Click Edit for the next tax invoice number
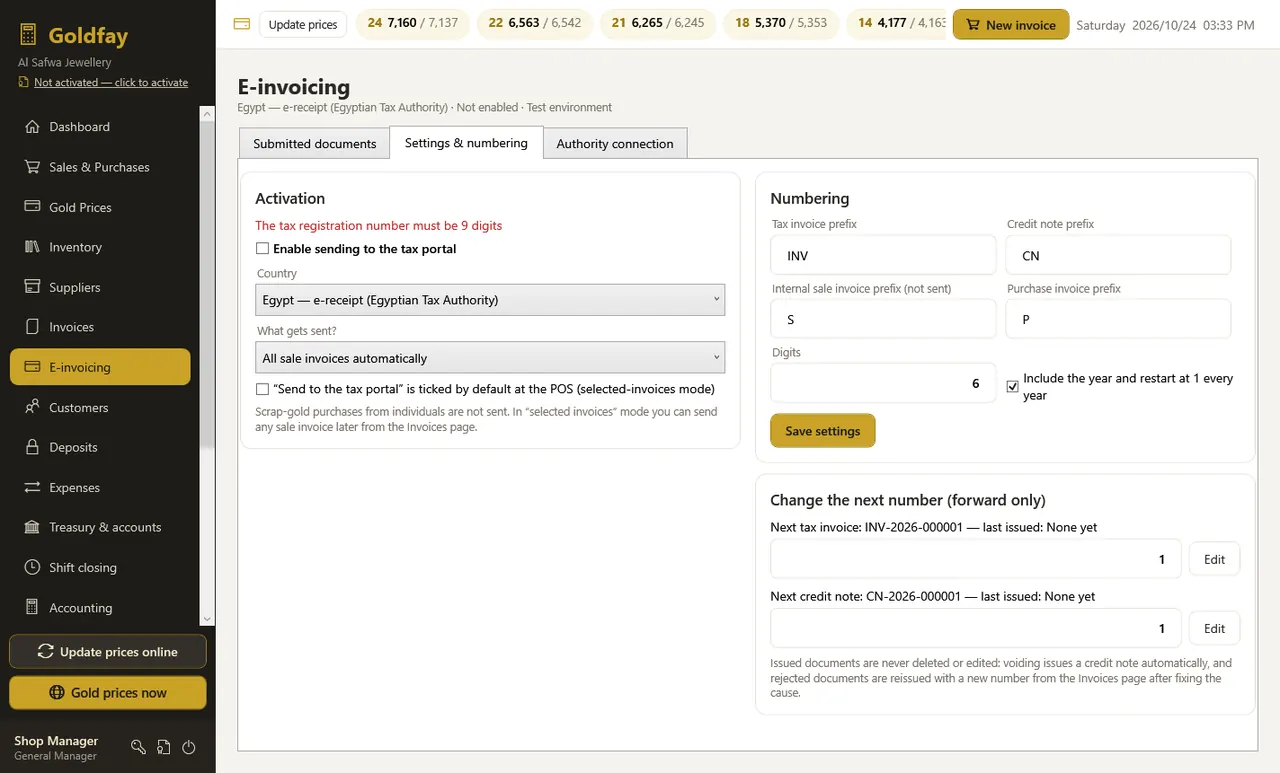 1214,559
